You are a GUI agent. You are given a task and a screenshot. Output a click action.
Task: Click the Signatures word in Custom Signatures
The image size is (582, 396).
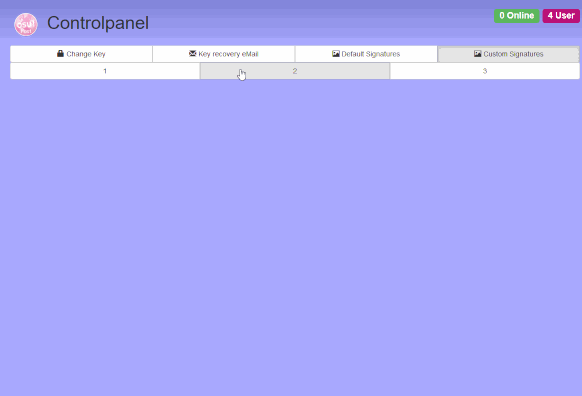tap(524, 54)
